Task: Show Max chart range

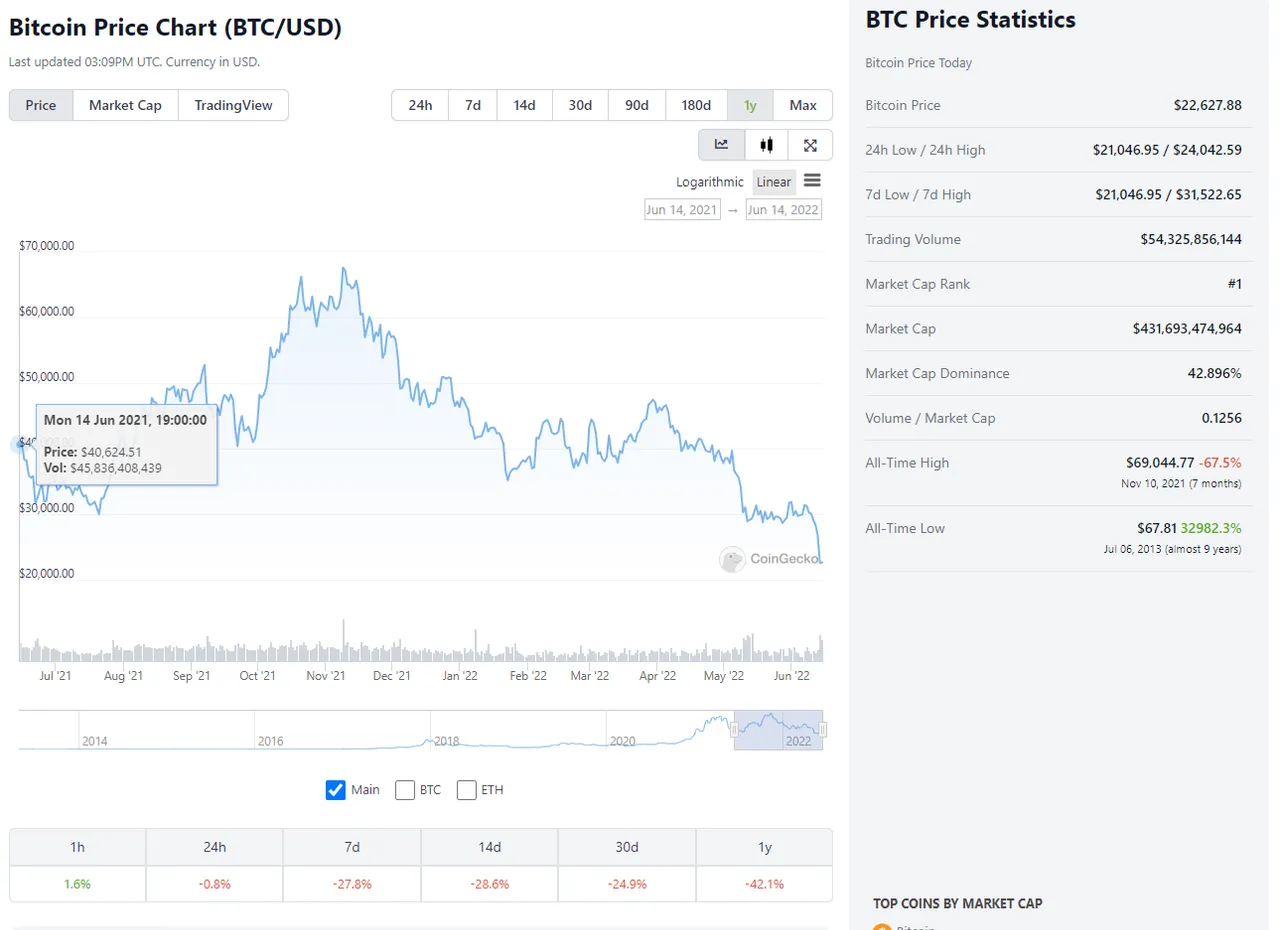Action: [x=803, y=105]
